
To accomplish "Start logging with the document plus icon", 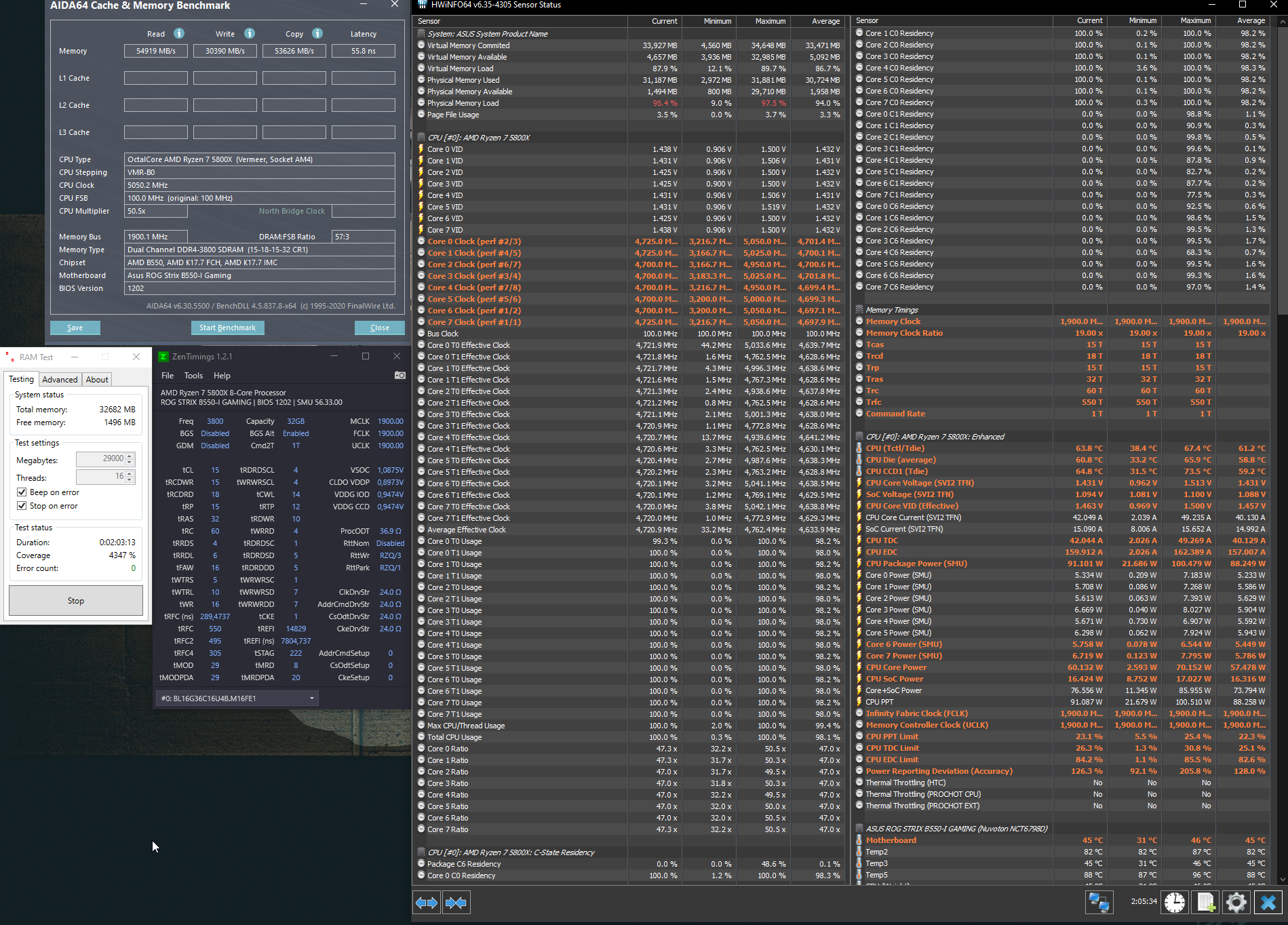I will click(1206, 902).
